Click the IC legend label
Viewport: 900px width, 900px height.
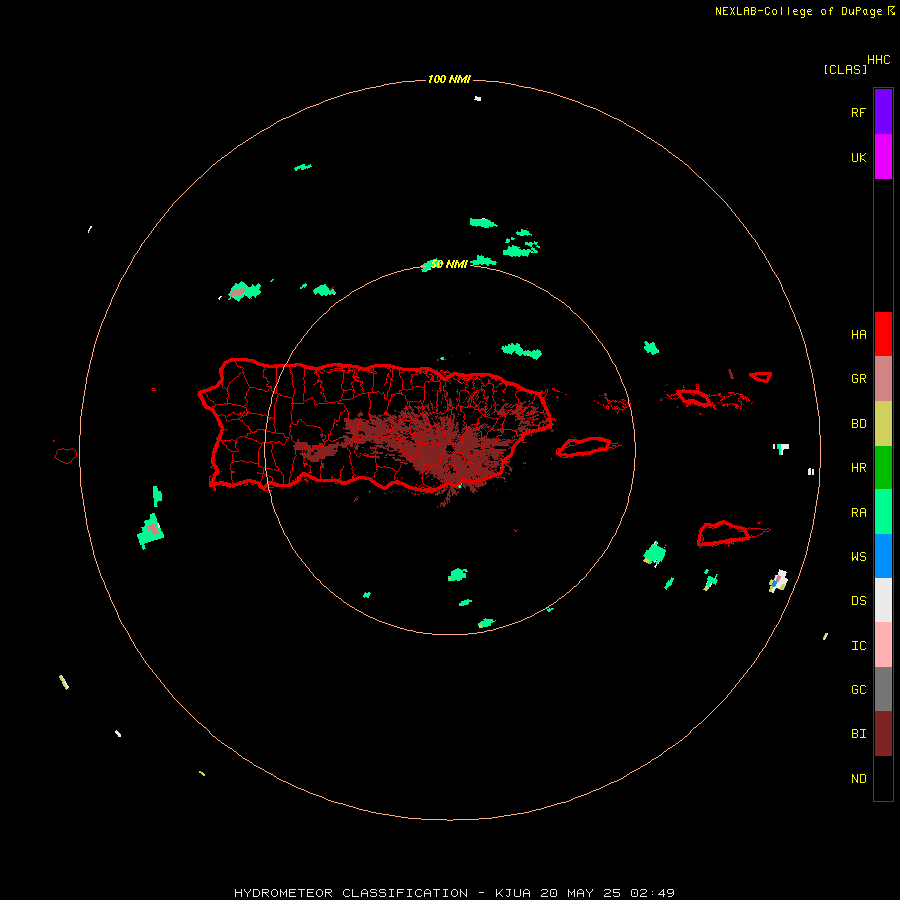858,646
